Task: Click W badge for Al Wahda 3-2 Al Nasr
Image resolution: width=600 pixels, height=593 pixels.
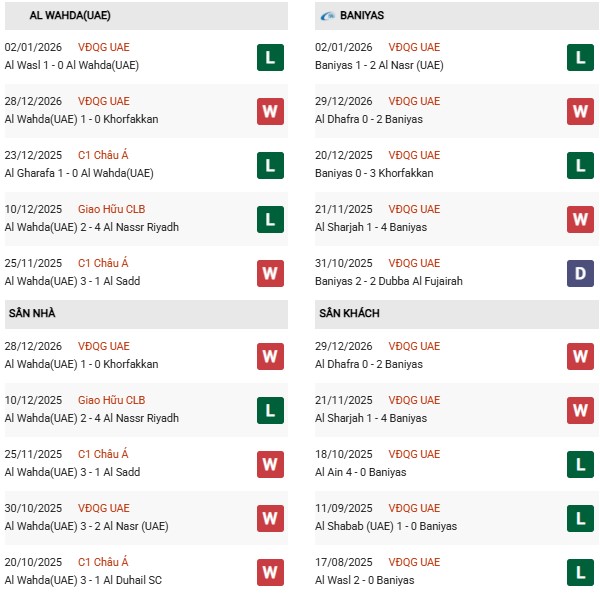Action: click(270, 518)
